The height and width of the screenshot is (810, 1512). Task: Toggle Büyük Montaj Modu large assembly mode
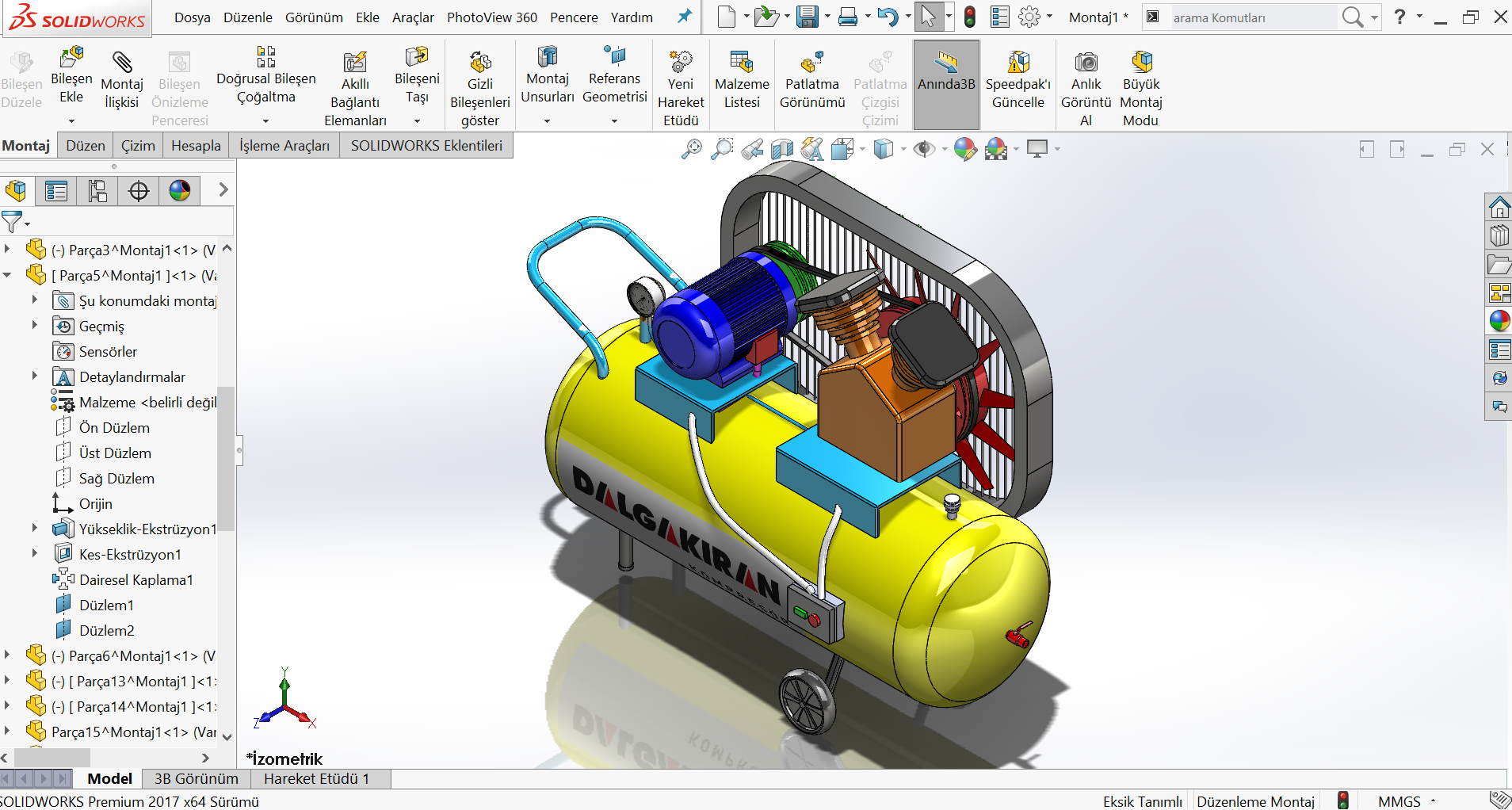point(1141,89)
